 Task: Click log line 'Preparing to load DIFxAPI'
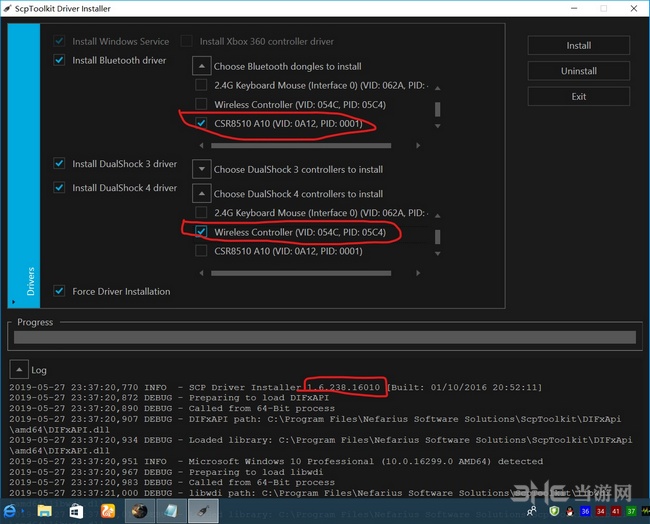tap(170, 398)
